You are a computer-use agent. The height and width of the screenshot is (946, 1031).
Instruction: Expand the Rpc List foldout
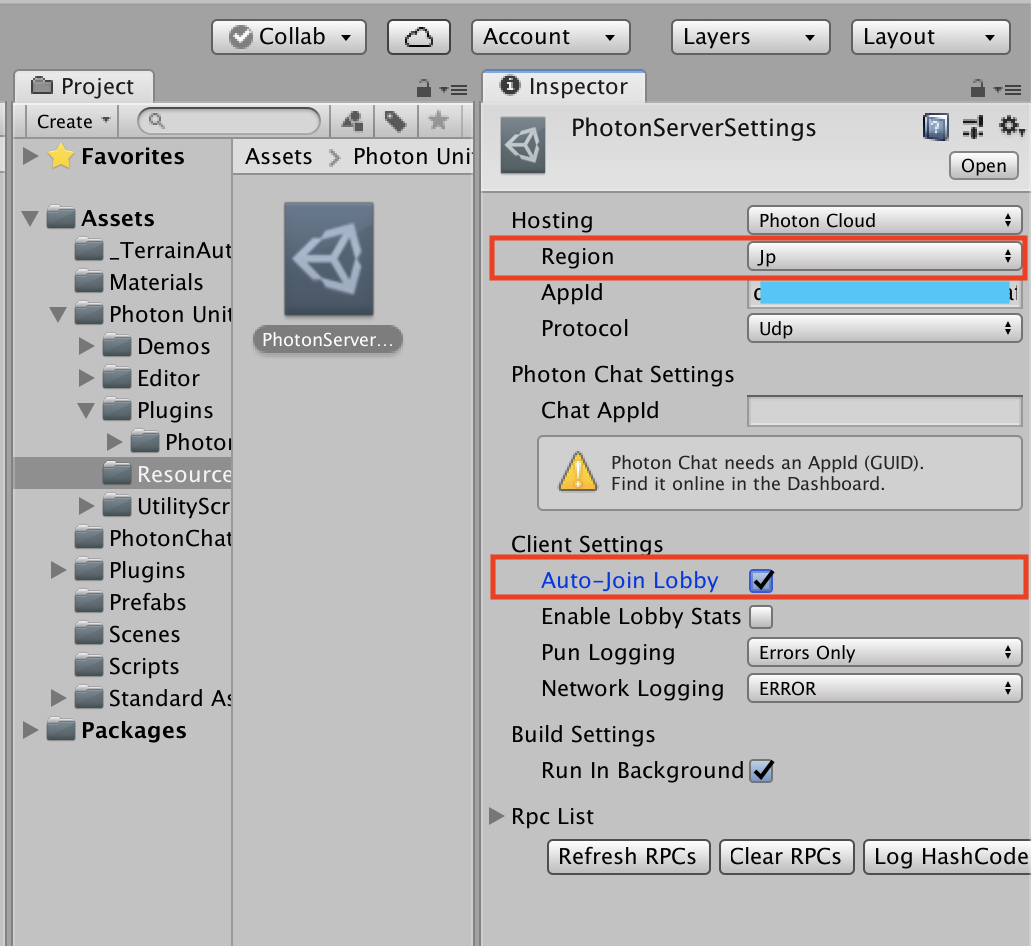point(496,816)
